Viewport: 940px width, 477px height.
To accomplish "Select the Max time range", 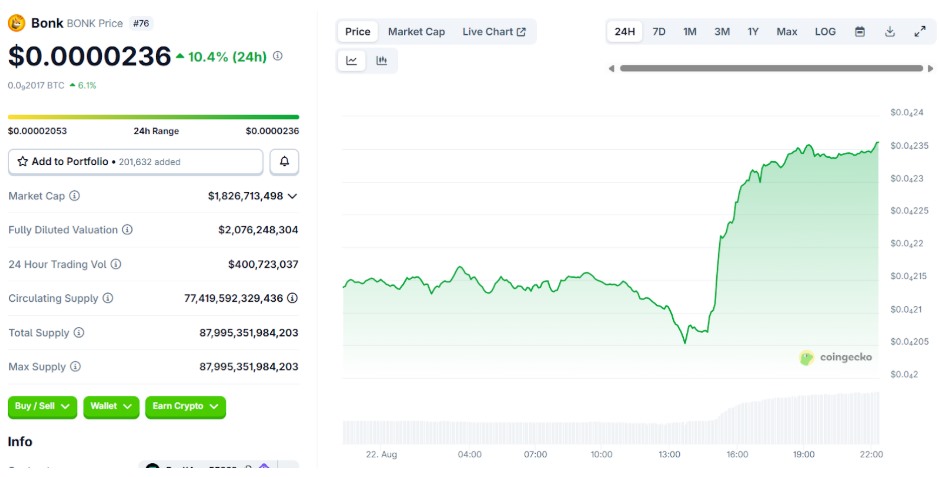I will tap(787, 32).
